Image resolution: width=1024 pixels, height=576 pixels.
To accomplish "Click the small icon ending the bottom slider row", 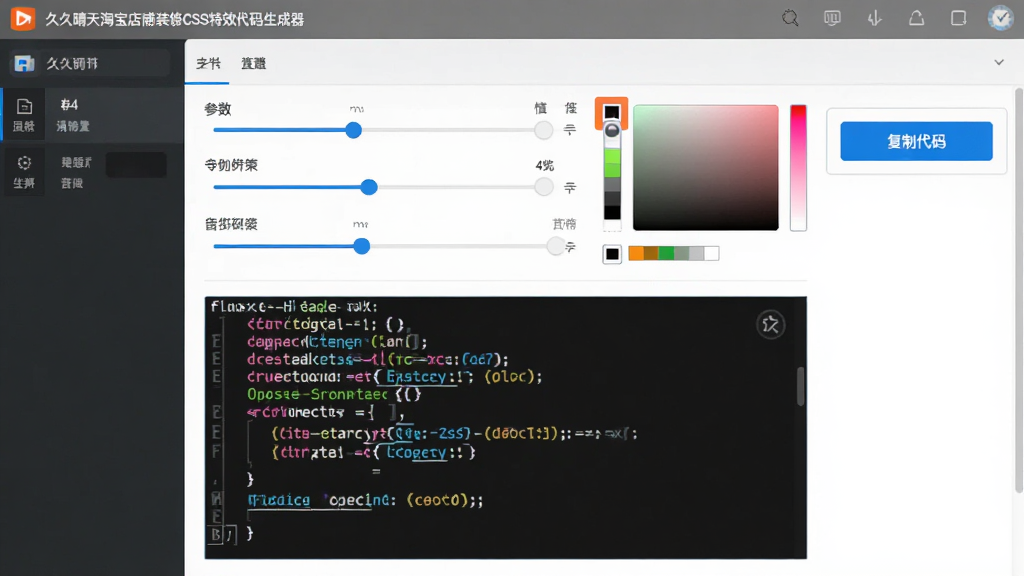I will [570, 247].
